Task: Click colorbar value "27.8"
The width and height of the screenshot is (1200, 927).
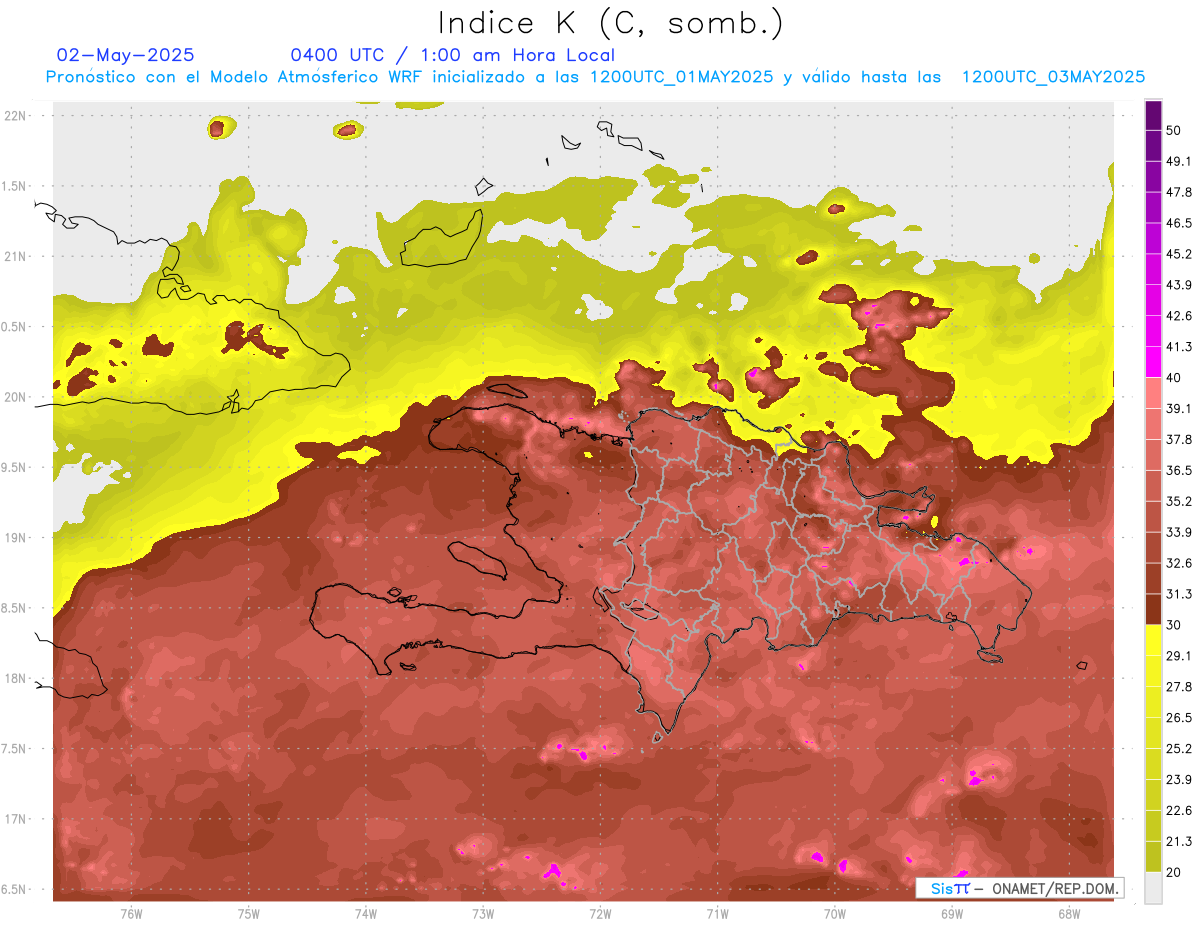Action: click(1179, 687)
